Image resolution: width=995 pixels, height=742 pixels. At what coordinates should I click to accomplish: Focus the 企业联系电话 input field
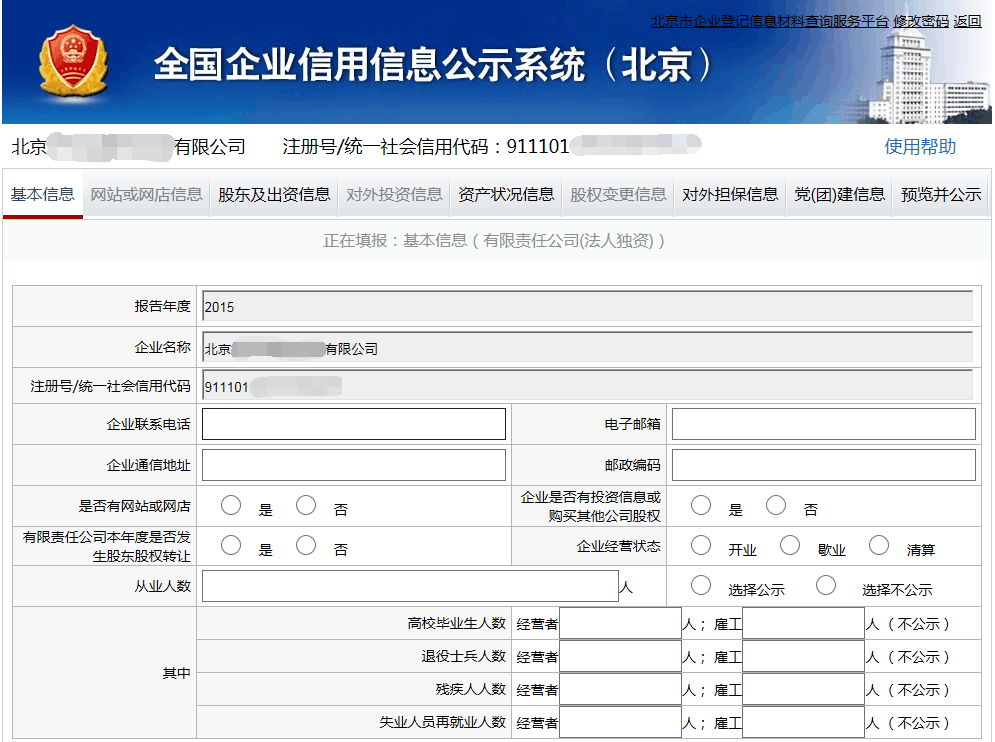354,424
